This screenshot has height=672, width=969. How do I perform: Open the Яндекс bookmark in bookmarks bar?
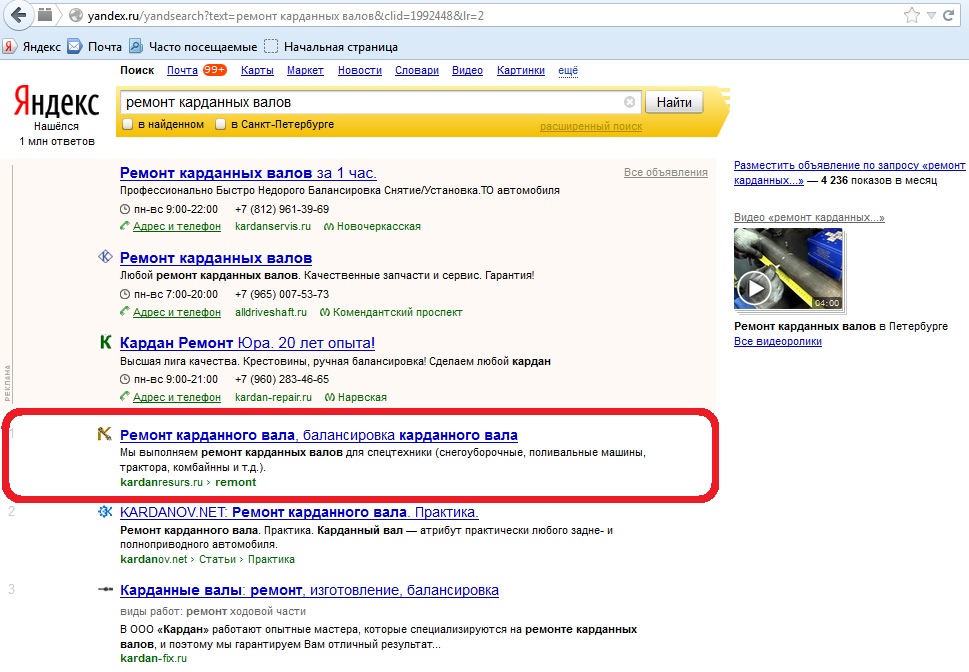(32, 46)
